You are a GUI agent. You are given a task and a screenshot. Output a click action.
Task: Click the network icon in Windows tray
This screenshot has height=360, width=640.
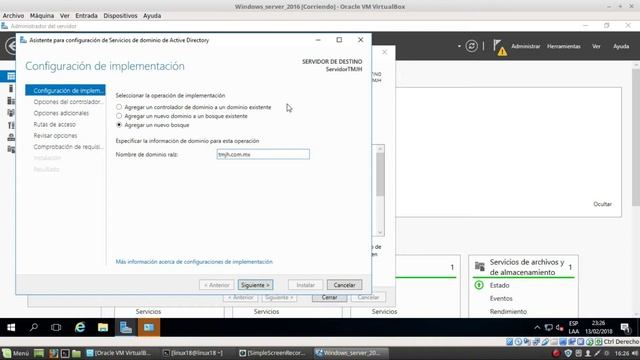coord(549,327)
